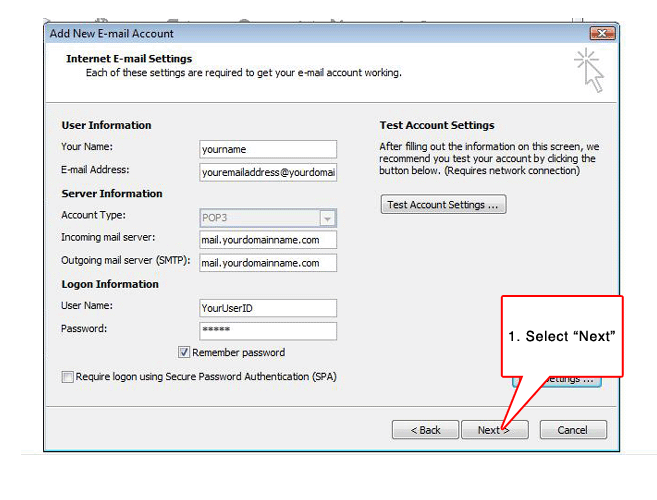
Task: Click the Test Account Settings description text
Action: coord(488,158)
